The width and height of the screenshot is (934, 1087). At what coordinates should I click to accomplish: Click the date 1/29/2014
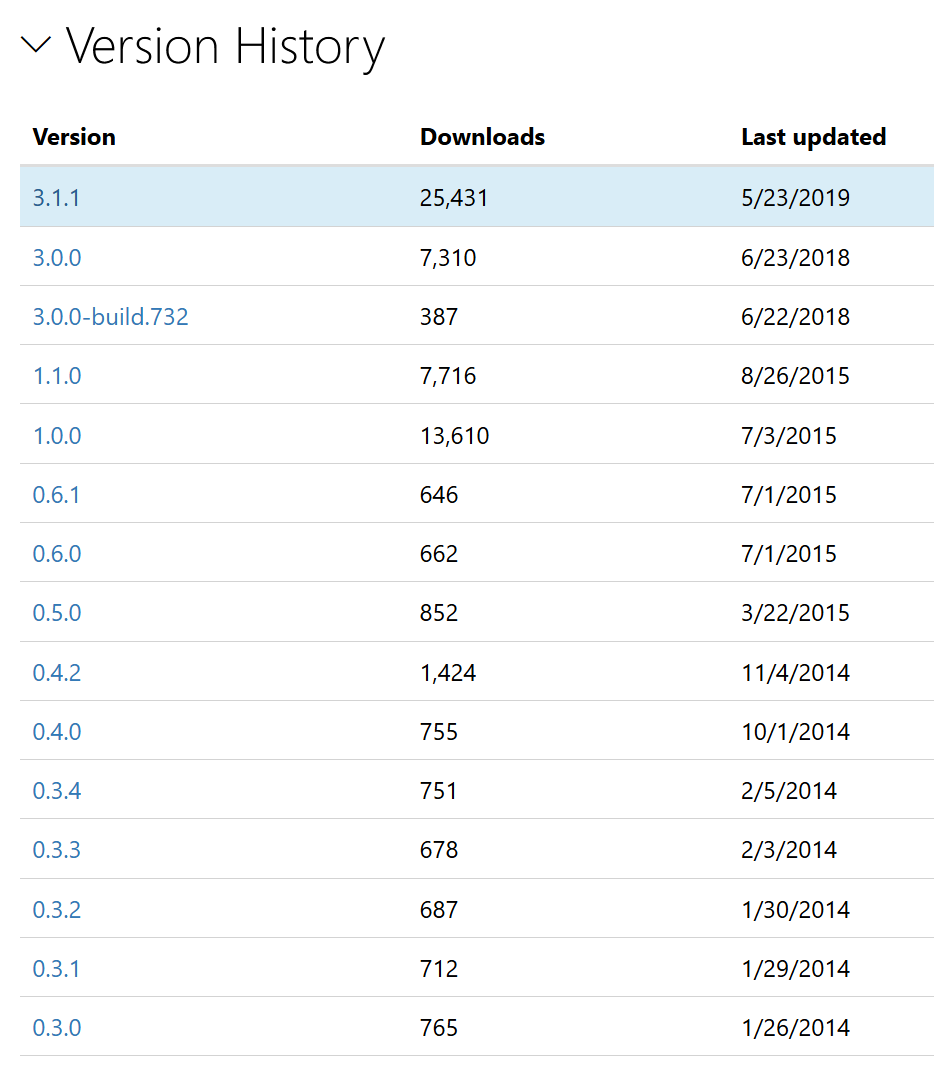796,969
